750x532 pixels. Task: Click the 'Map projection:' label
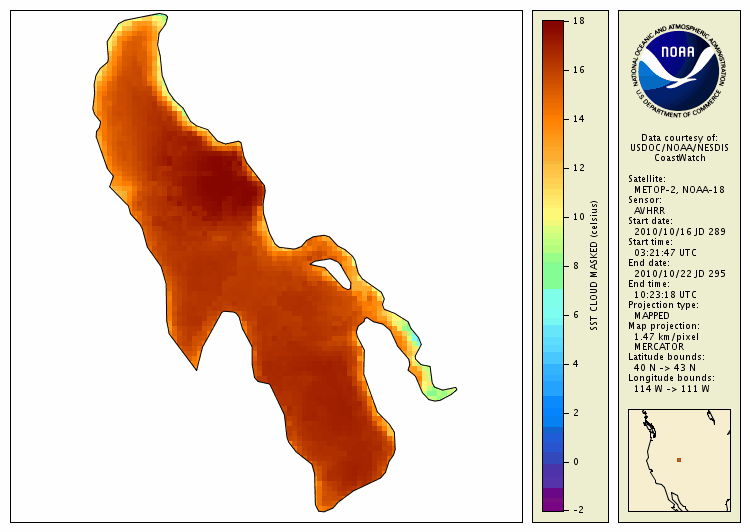(663, 326)
